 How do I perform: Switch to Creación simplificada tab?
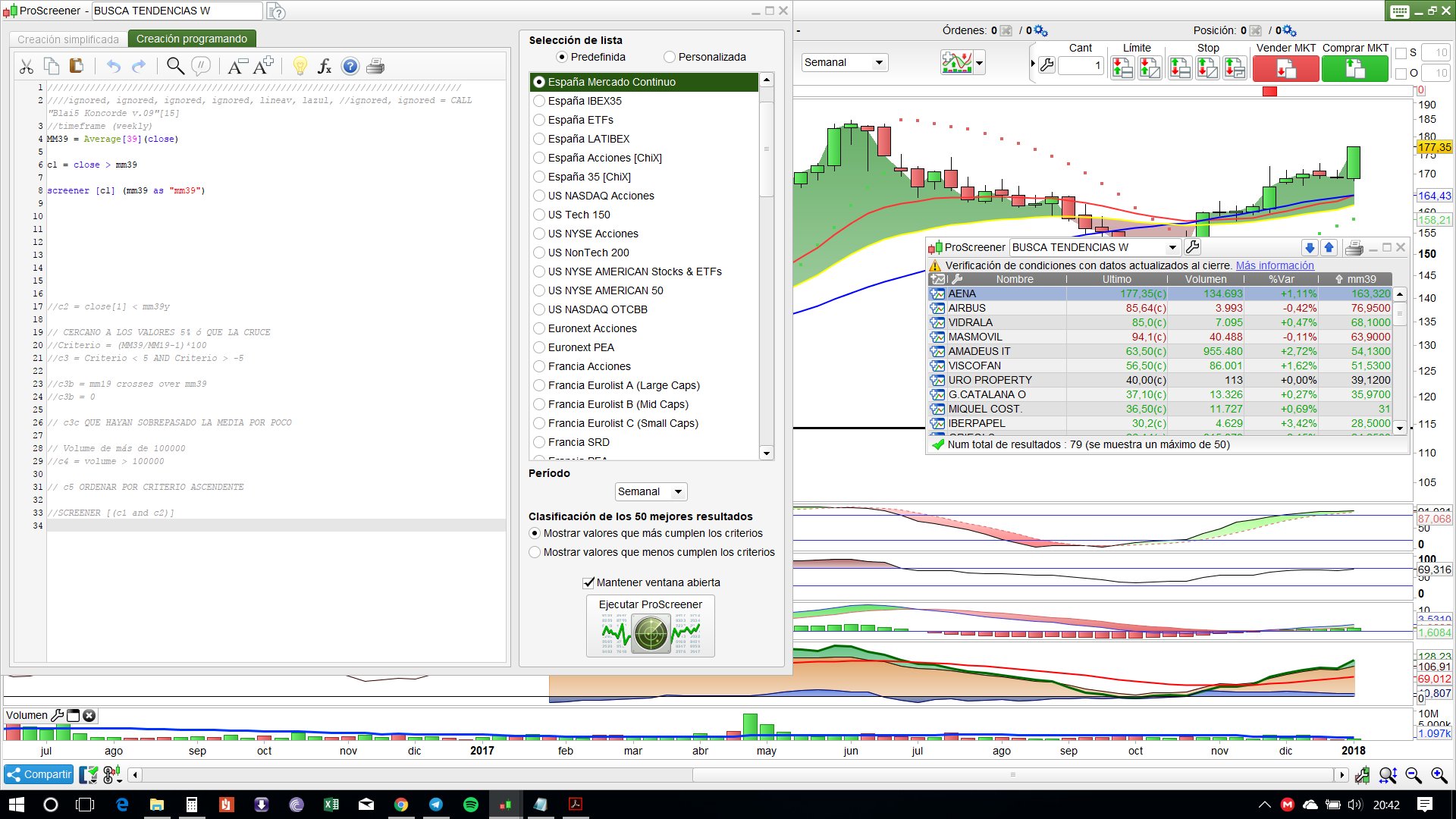coord(68,39)
